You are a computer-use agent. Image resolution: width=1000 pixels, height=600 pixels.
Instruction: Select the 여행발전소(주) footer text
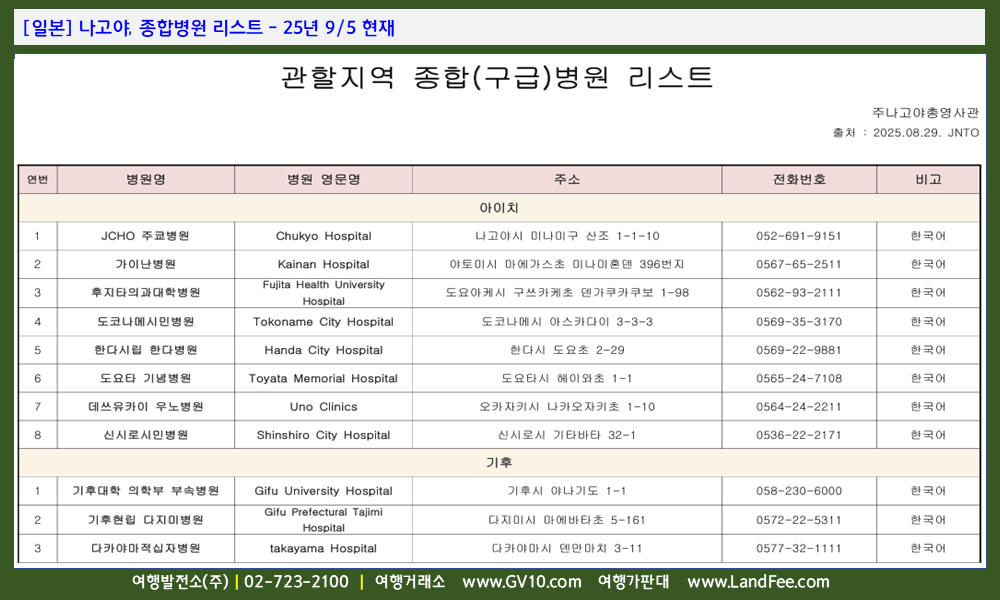tap(180, 582)
